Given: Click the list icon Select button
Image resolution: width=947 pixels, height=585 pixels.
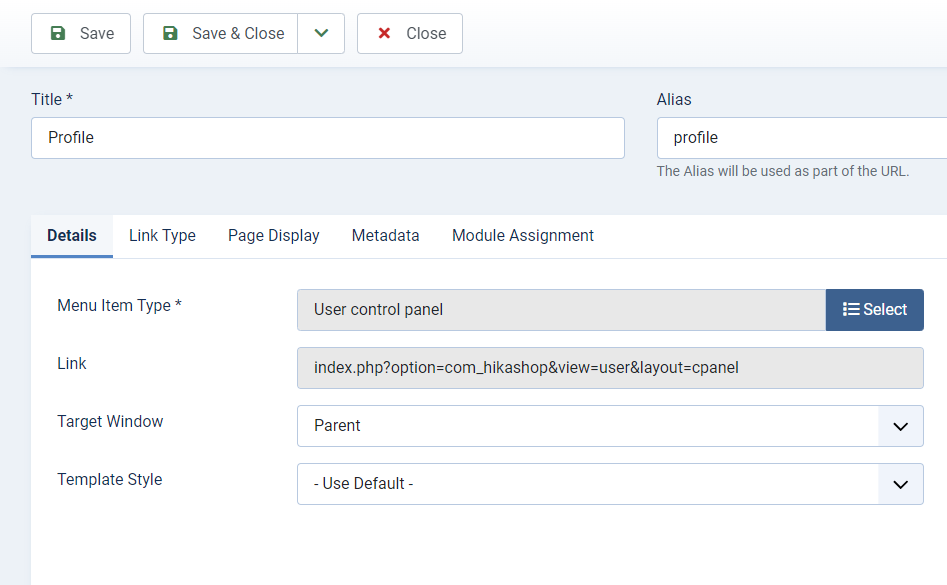Looking at the screenshot, I should [874, 310].
